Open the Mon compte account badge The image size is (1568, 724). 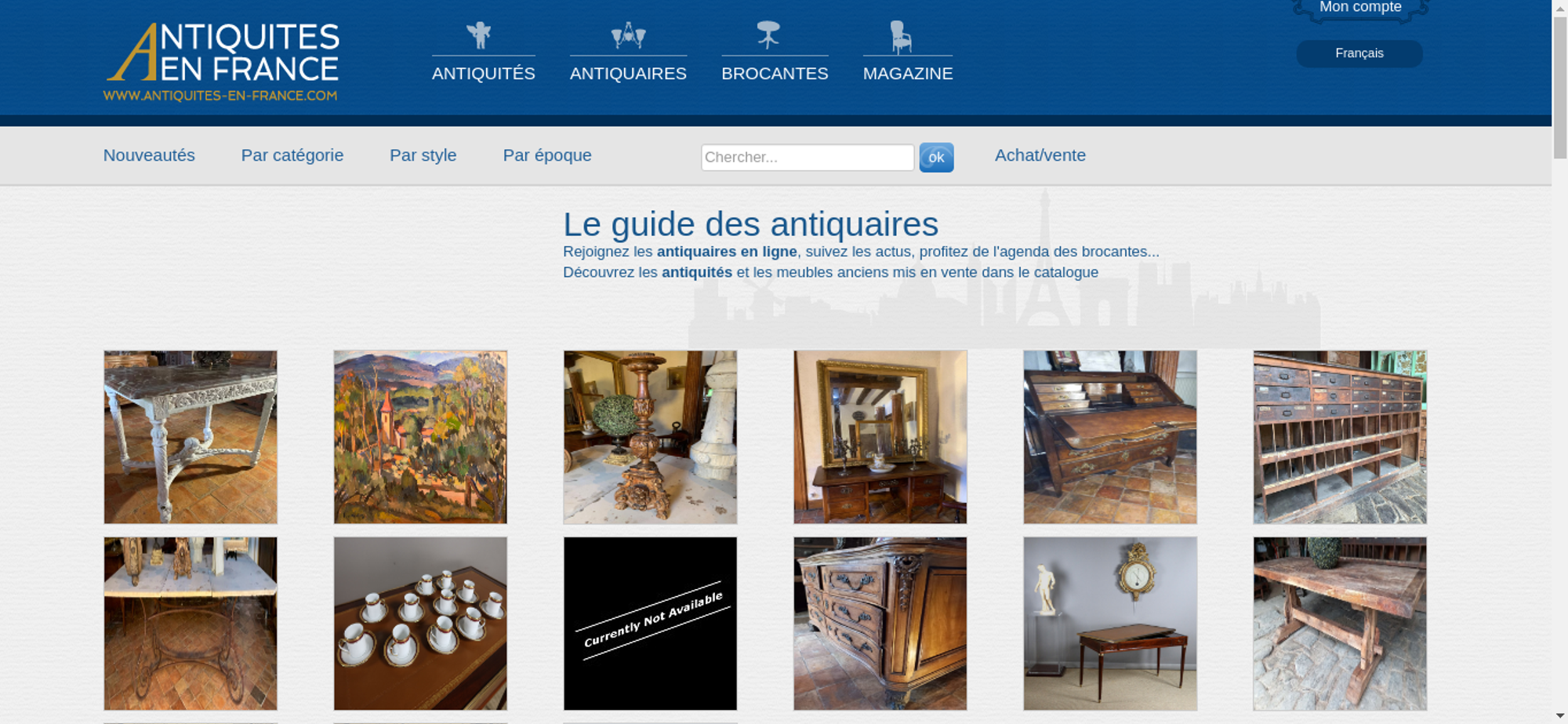1360,9
